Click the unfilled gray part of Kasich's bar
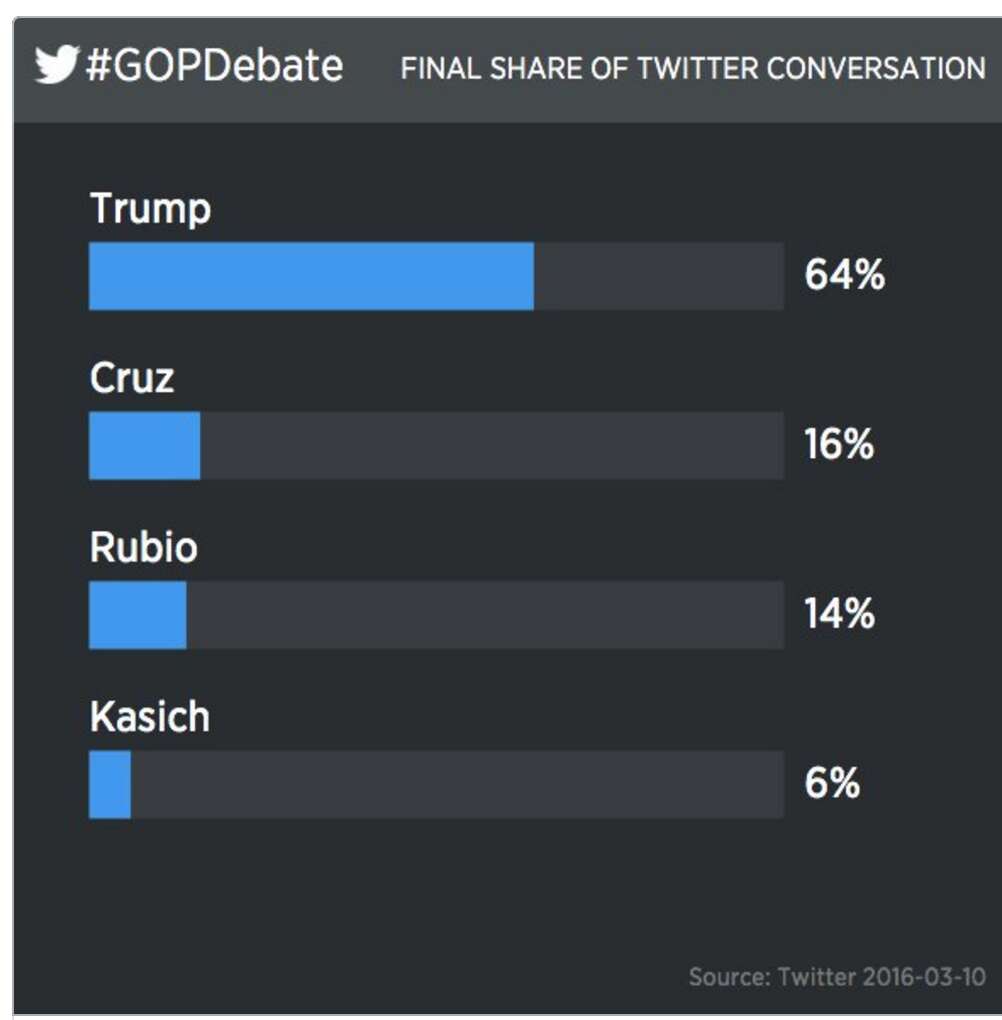 456,784
